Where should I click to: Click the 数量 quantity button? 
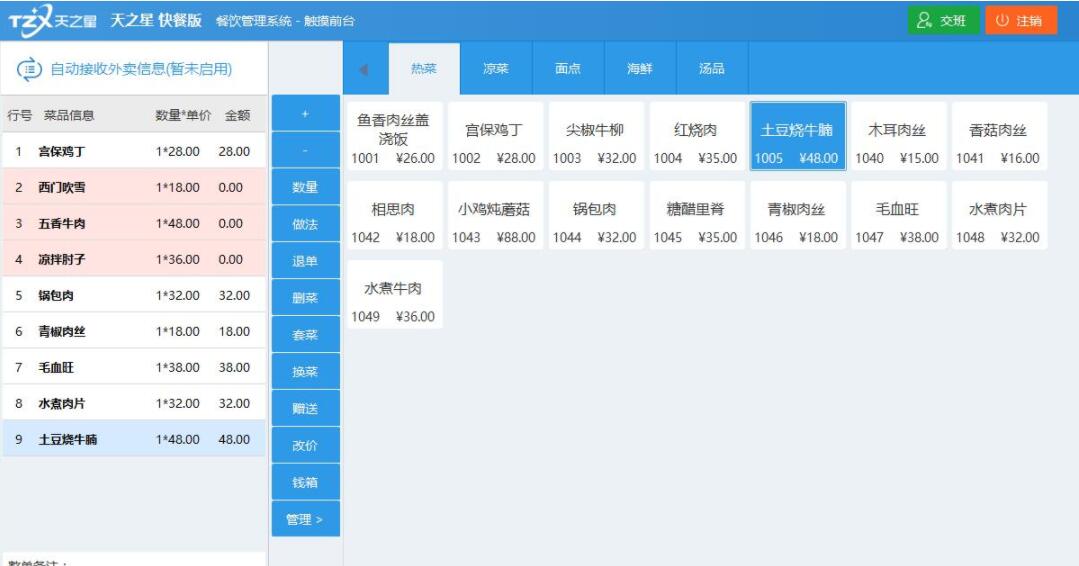pyautogui.click(x=306, y=187)
